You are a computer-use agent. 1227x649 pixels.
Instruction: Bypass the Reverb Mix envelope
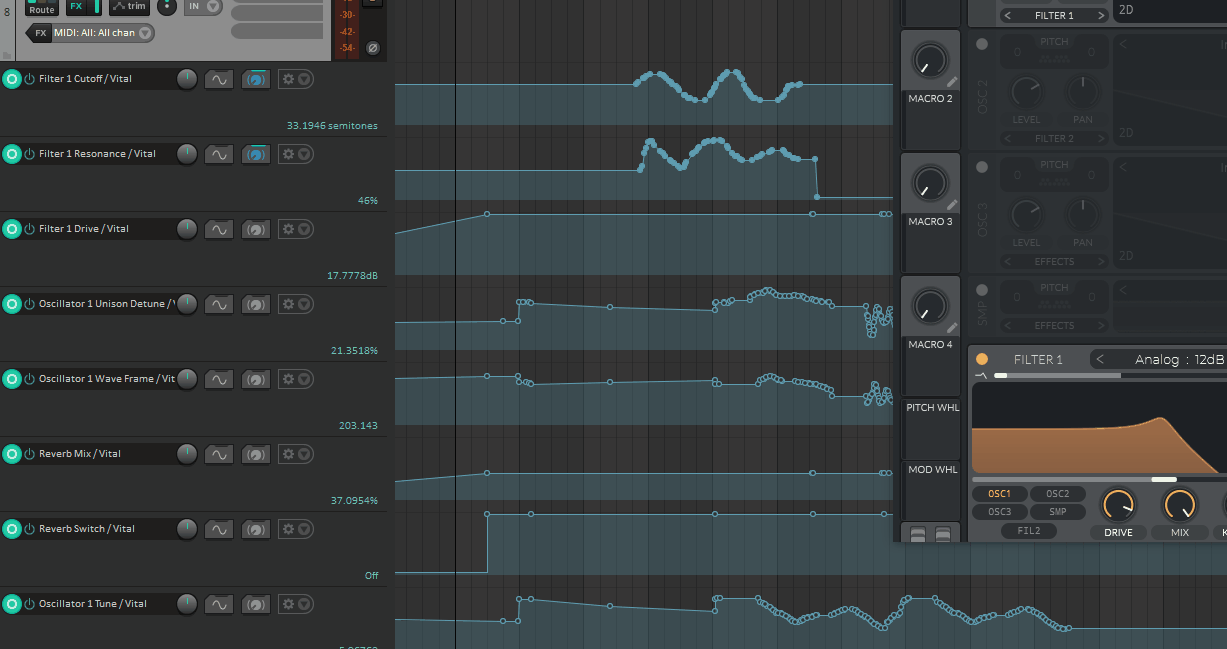pos(29,454)
